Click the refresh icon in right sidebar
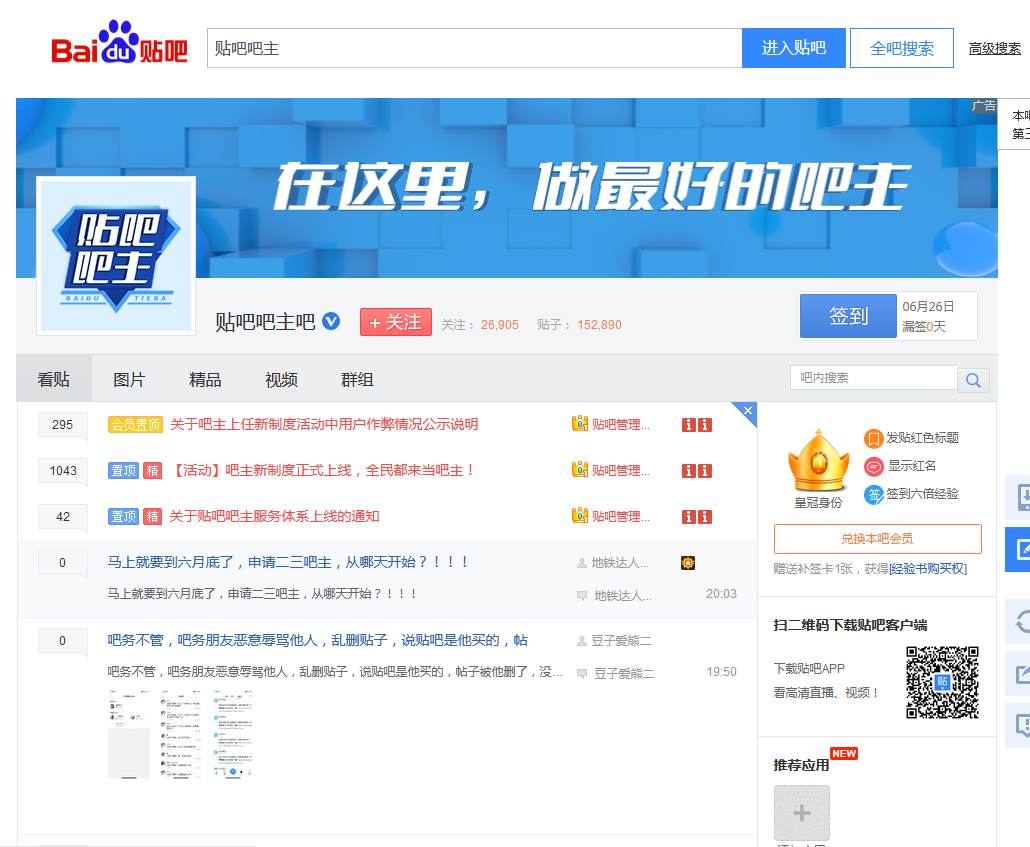The height and width of the screenshot is (847, 1030). coord(1020,622)
